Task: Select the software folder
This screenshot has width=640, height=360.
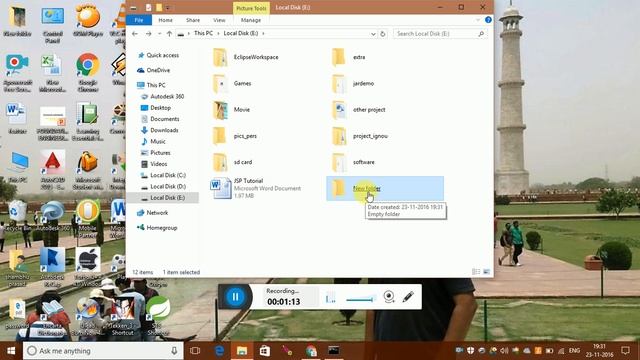Action: [353, 162]
